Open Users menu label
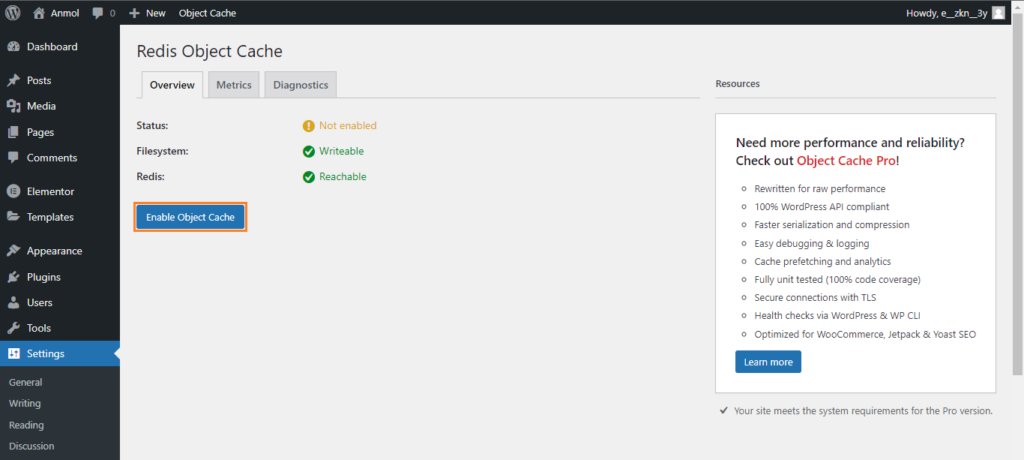 tap(39, 303)
